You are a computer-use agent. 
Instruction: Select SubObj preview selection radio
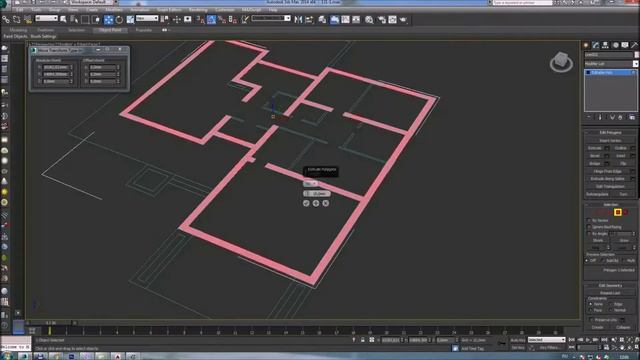tap(603, 260)
